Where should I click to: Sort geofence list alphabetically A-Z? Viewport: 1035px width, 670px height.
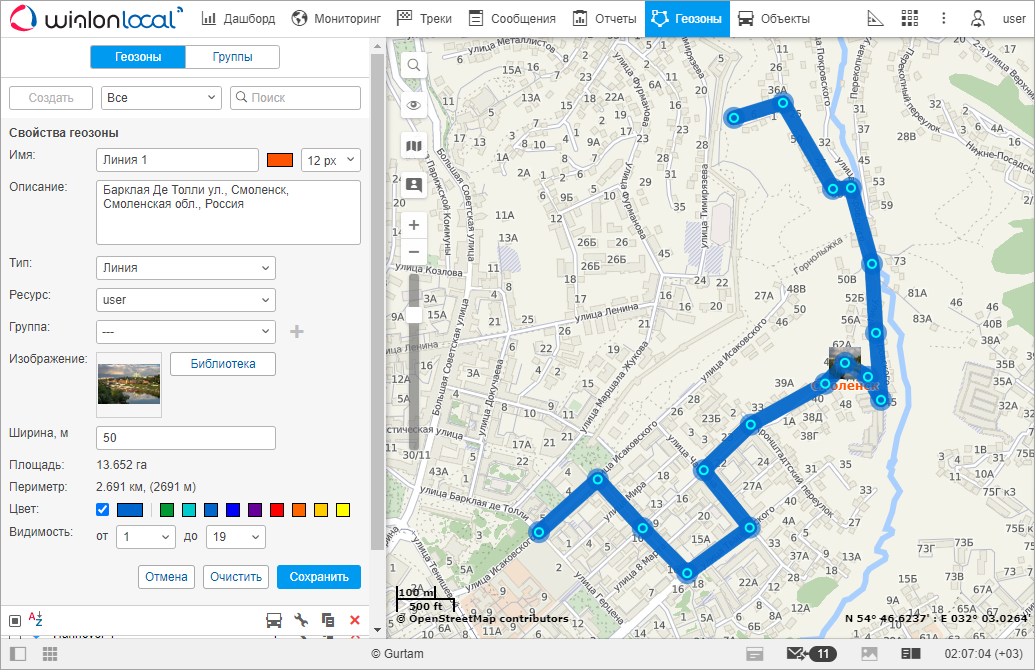point(36,619)
